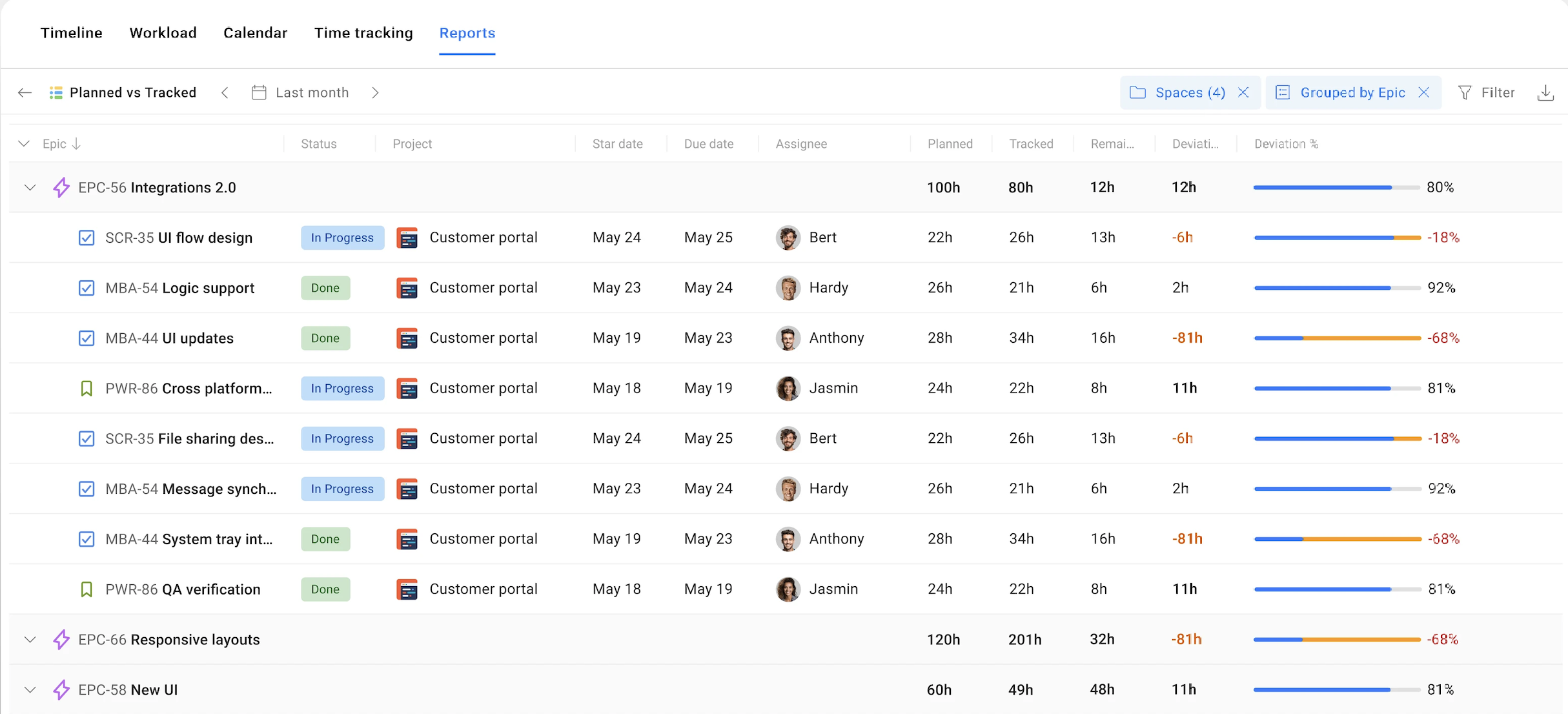Click Customer portal project icon in UI flow design row

[407, 238]
